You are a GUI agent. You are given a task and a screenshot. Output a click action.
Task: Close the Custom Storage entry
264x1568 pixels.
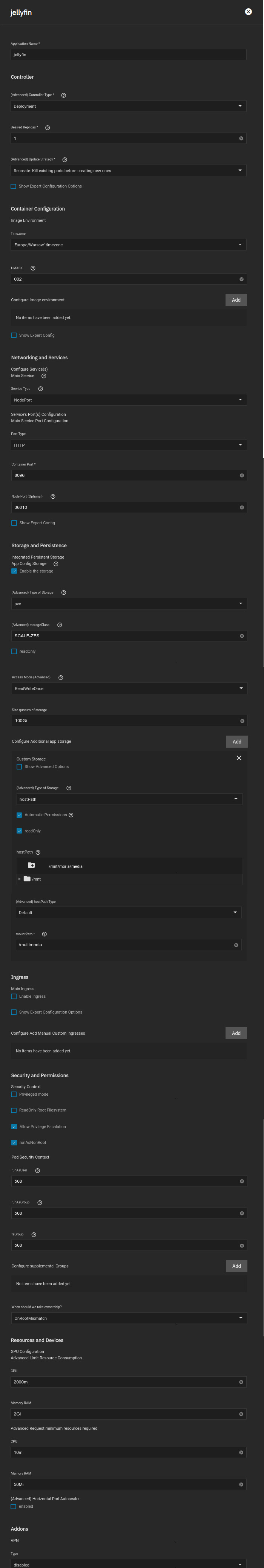point(238,758)
